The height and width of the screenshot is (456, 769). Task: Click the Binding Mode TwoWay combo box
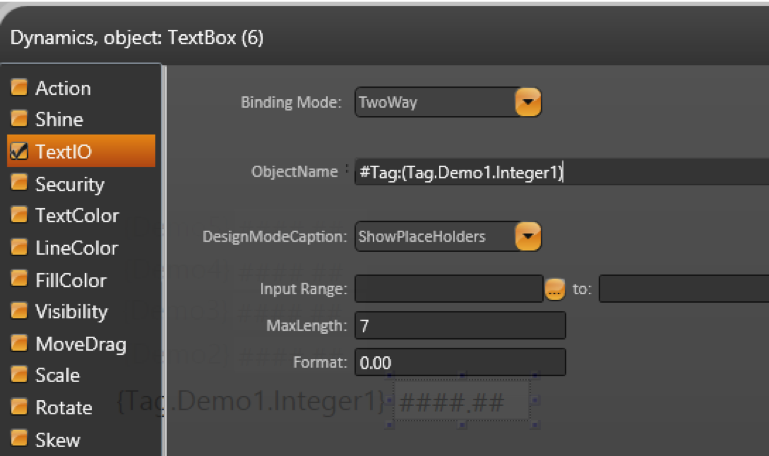tap(435, 102)
